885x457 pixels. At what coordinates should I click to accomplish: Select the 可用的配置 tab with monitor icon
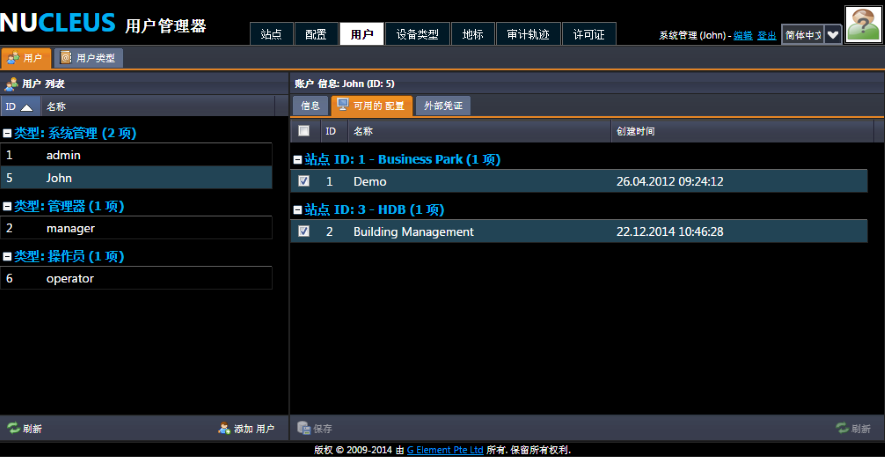point(371,105)
